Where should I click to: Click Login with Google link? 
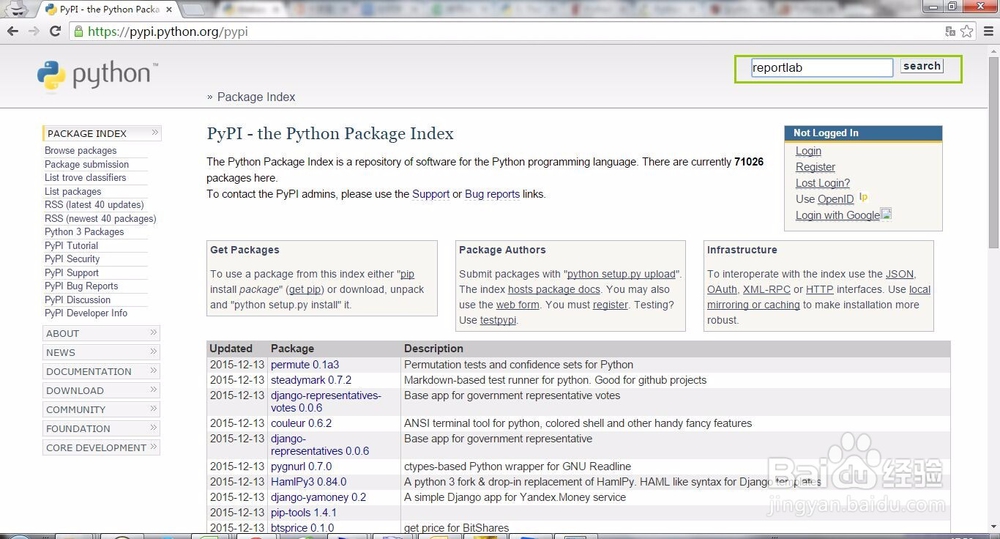(x=837, y=216)
